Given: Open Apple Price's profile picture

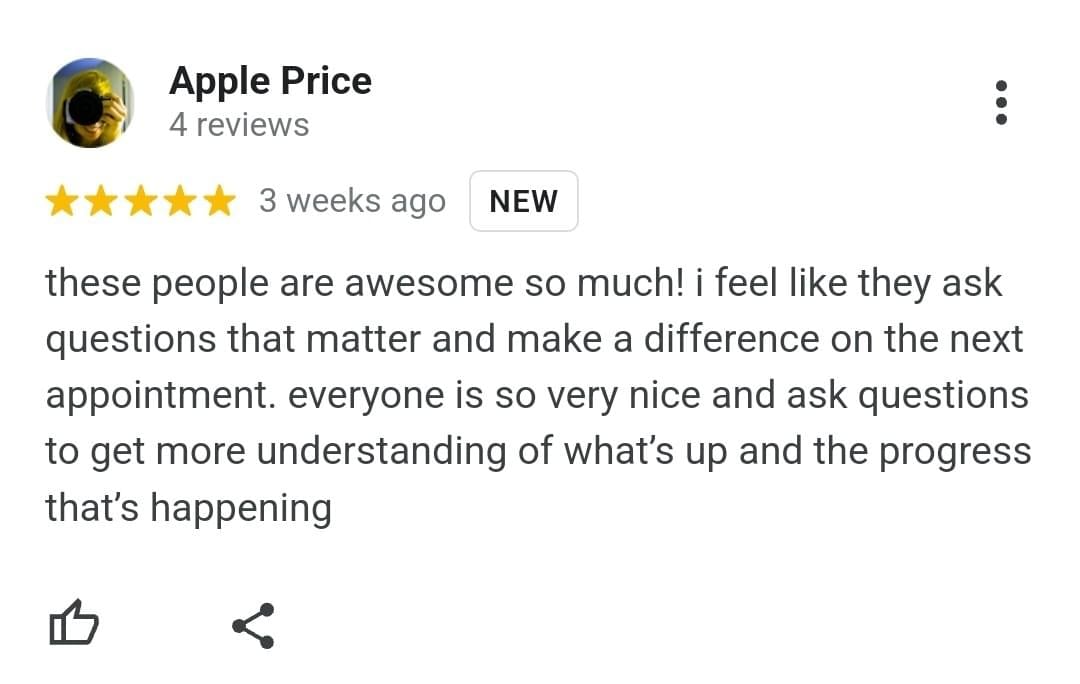Looking at the screenshot, I should 90,103.
